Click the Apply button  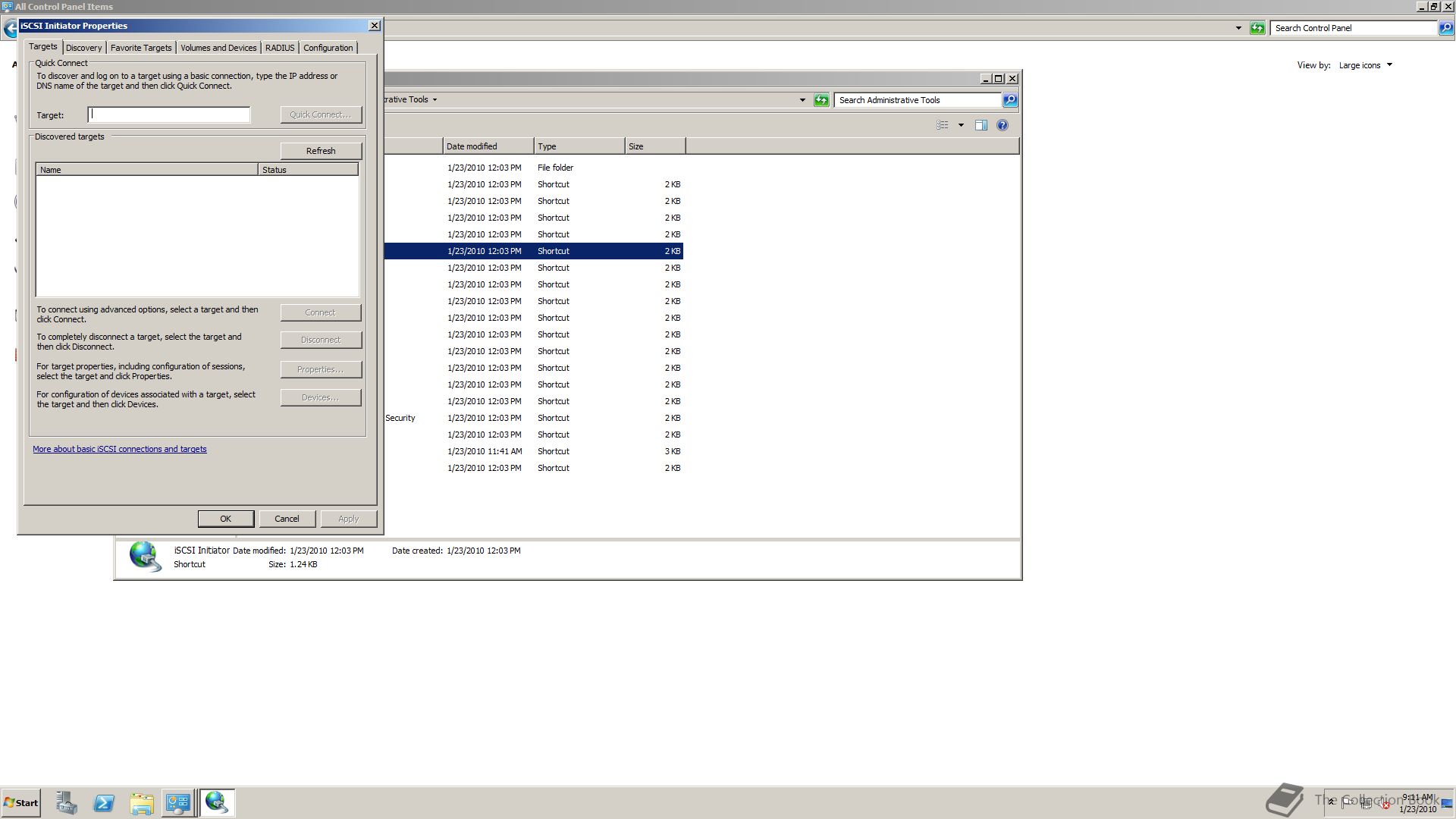348,519
